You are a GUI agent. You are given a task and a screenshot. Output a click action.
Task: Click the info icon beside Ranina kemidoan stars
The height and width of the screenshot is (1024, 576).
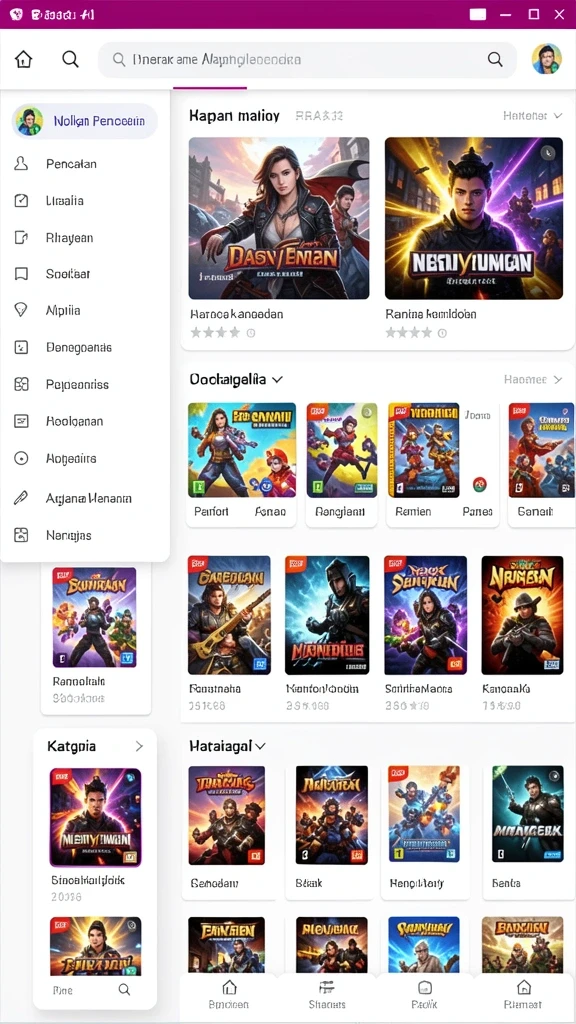(x=442, y=333)
